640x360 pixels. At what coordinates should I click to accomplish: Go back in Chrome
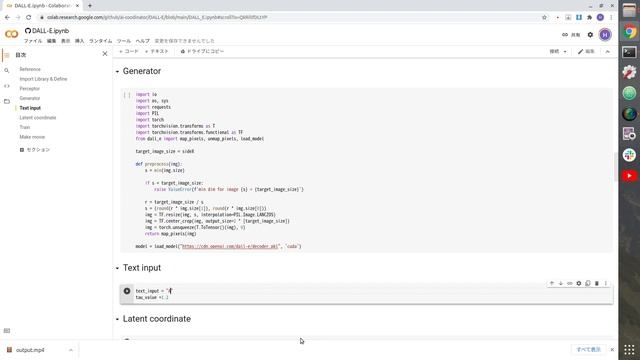[7, 17]
